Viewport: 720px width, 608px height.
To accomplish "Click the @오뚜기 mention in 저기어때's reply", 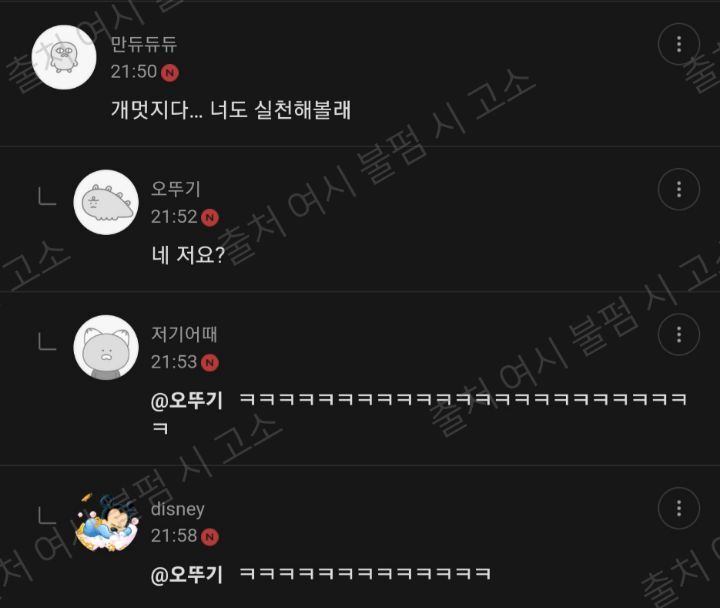I will pyautogui.click(x=187, y=401).
